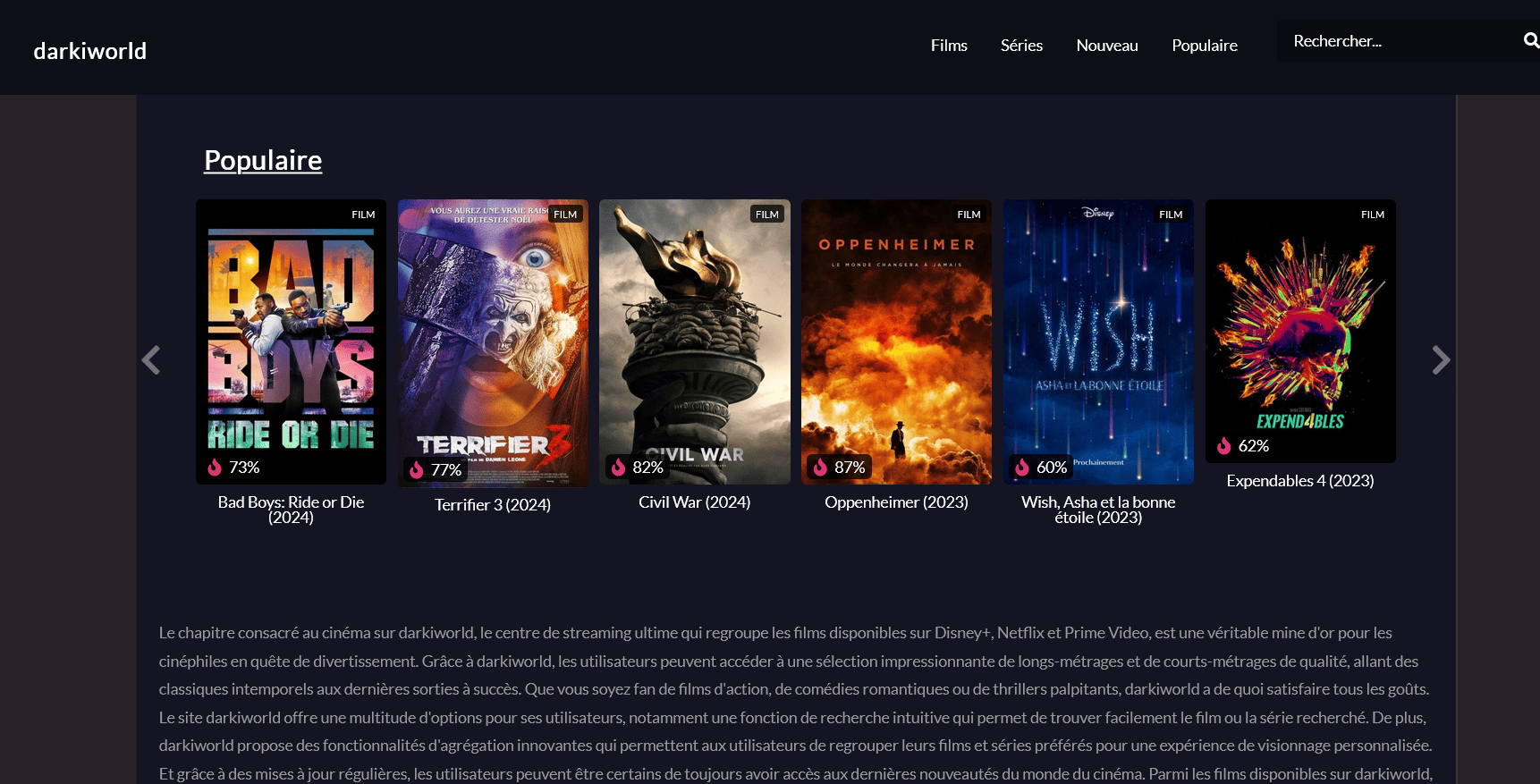Go to the Séries section
The width and height of the screenshot is (1540, 784).
(x=1021, y=46)
